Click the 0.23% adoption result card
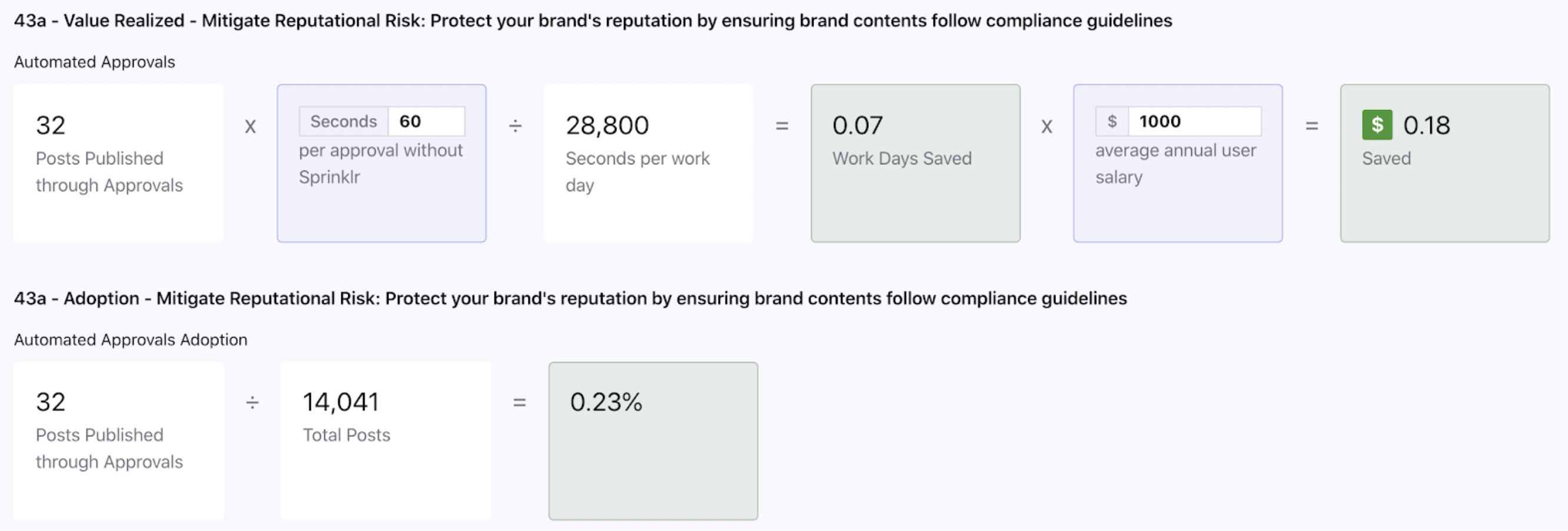Screen dimensions: 1568x531 pyautogui.click(x=653, y=441)
